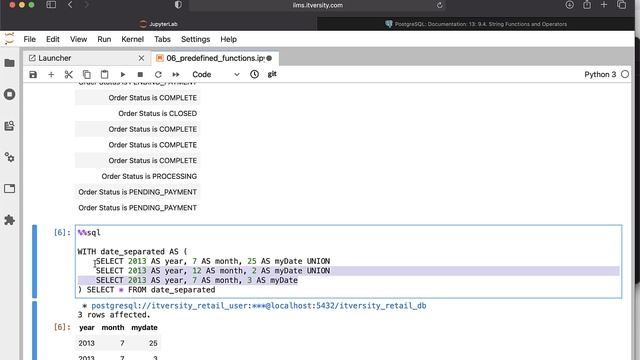The height and width of the screenshot is (360, 640).
Task: Click the '3 rows affected.' output text
Action: click(114, 315)
